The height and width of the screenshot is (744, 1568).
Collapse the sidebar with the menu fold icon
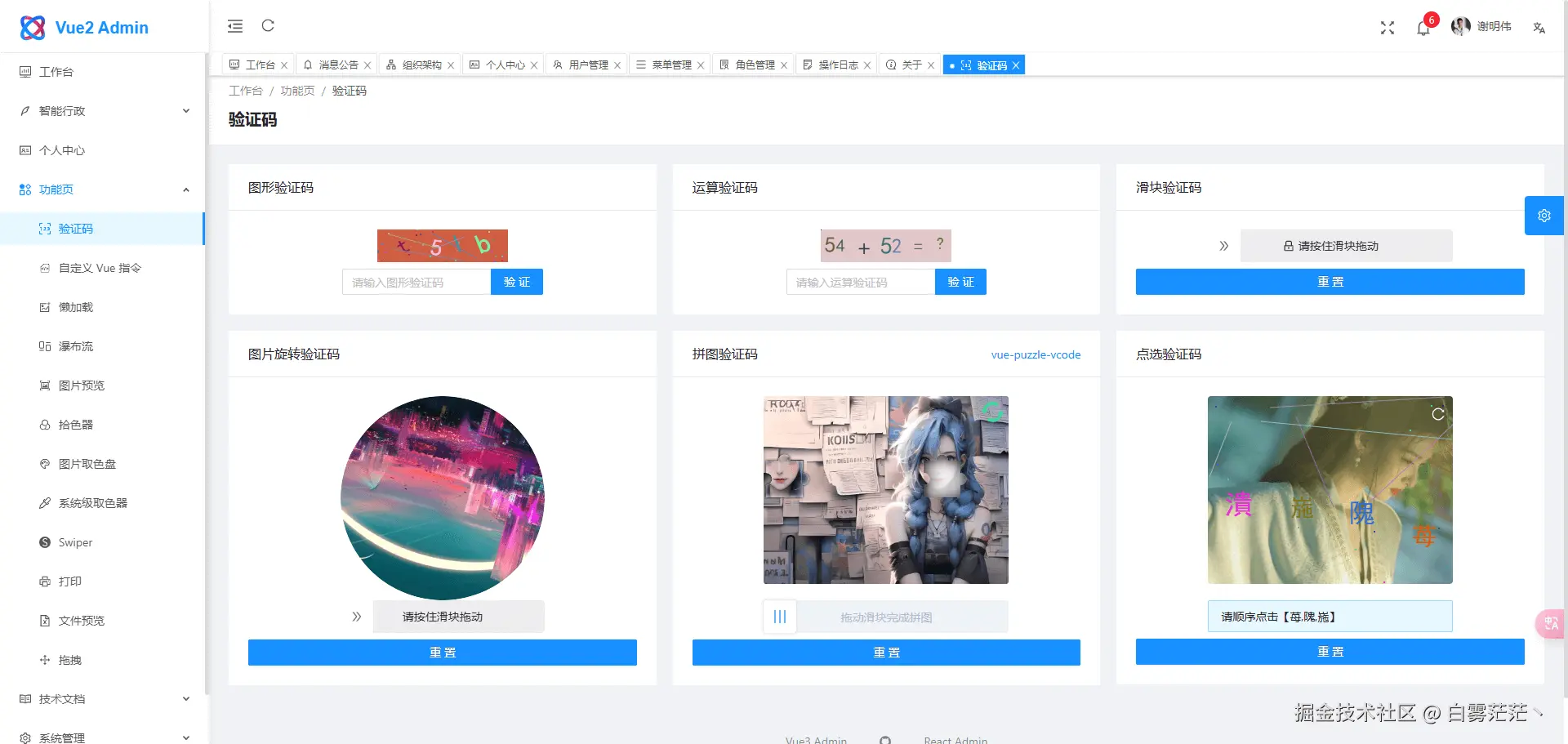(235, 26)
